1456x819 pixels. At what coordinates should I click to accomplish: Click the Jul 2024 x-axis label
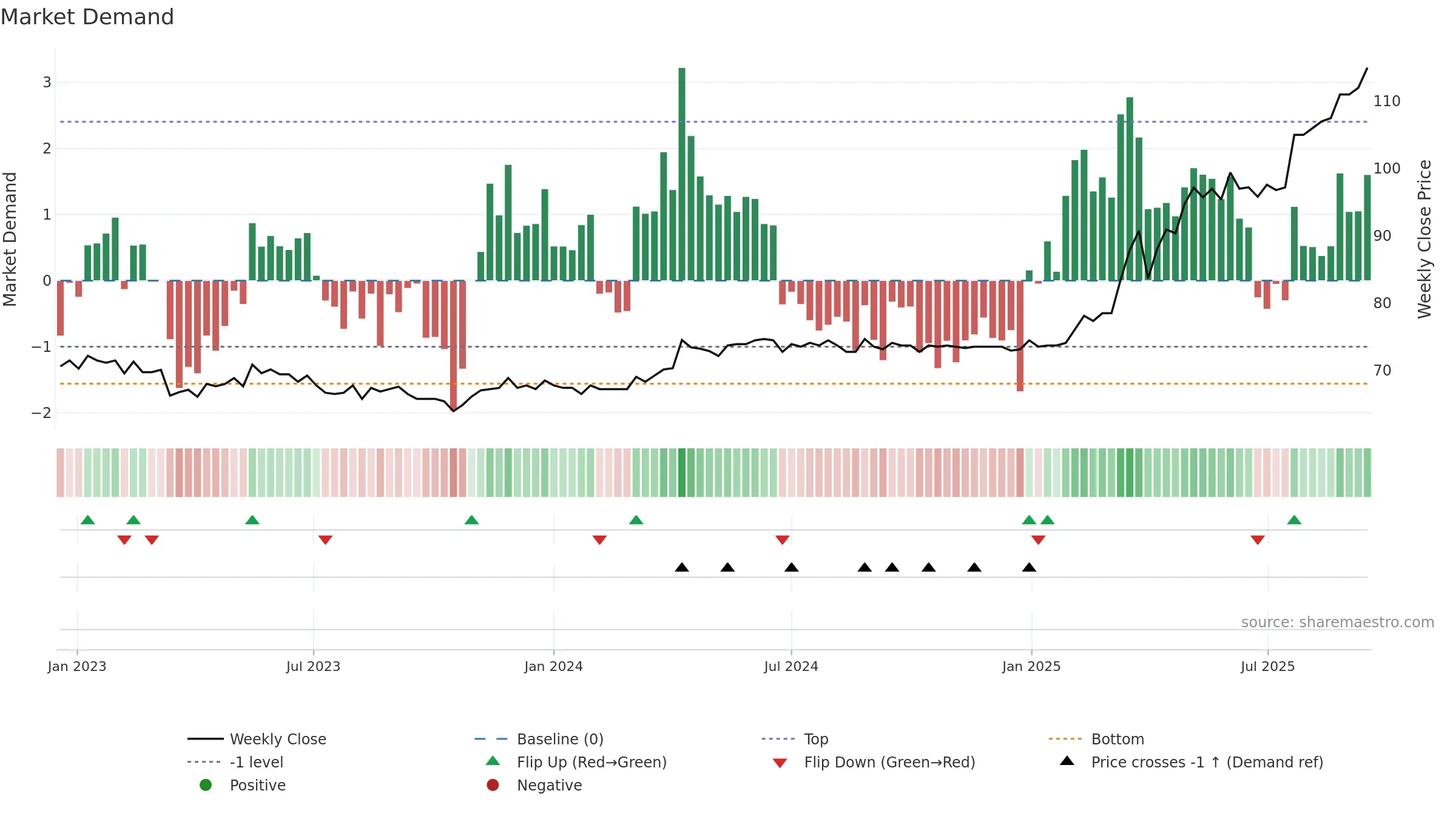pyautogui.click(x=791, y=666)
